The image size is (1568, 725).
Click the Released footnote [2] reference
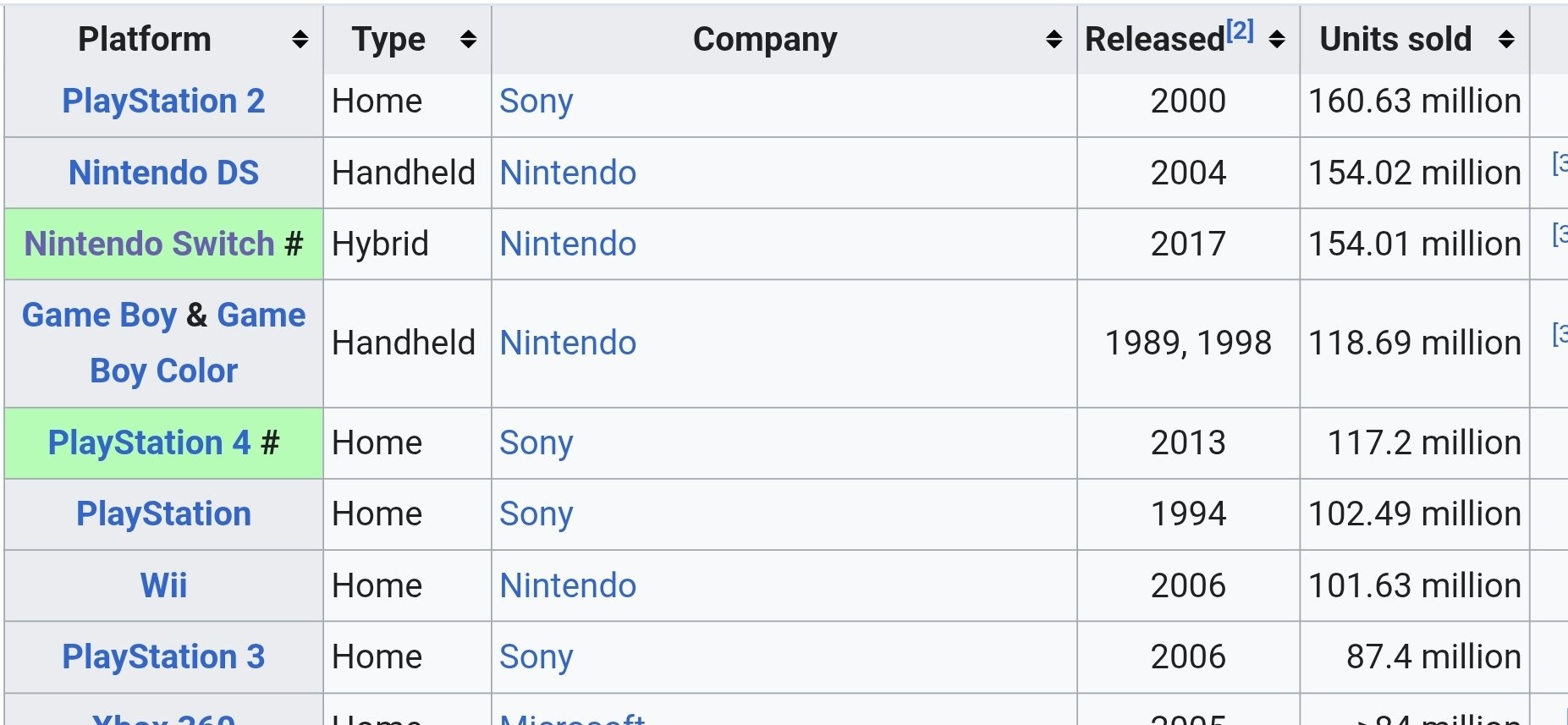coord(1240,30)
